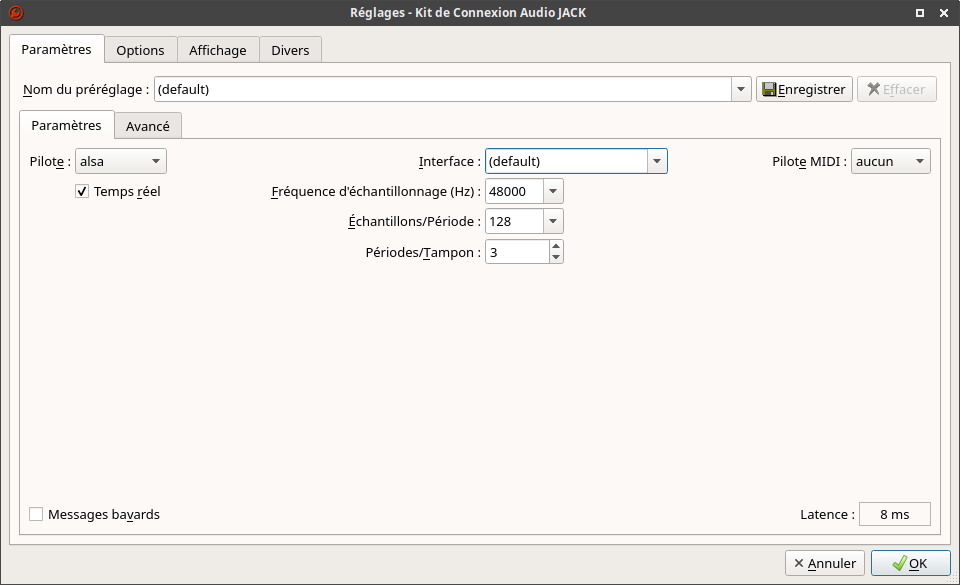The image size is (960, 585).
Task: Enable the Messages bavards checkbox
Action: pyautogui.click(x=36, y=514)
